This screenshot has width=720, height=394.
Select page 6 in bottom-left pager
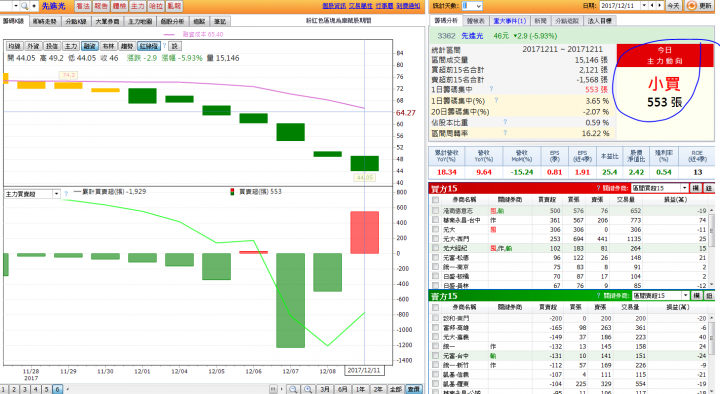click(x=57, y=389)
